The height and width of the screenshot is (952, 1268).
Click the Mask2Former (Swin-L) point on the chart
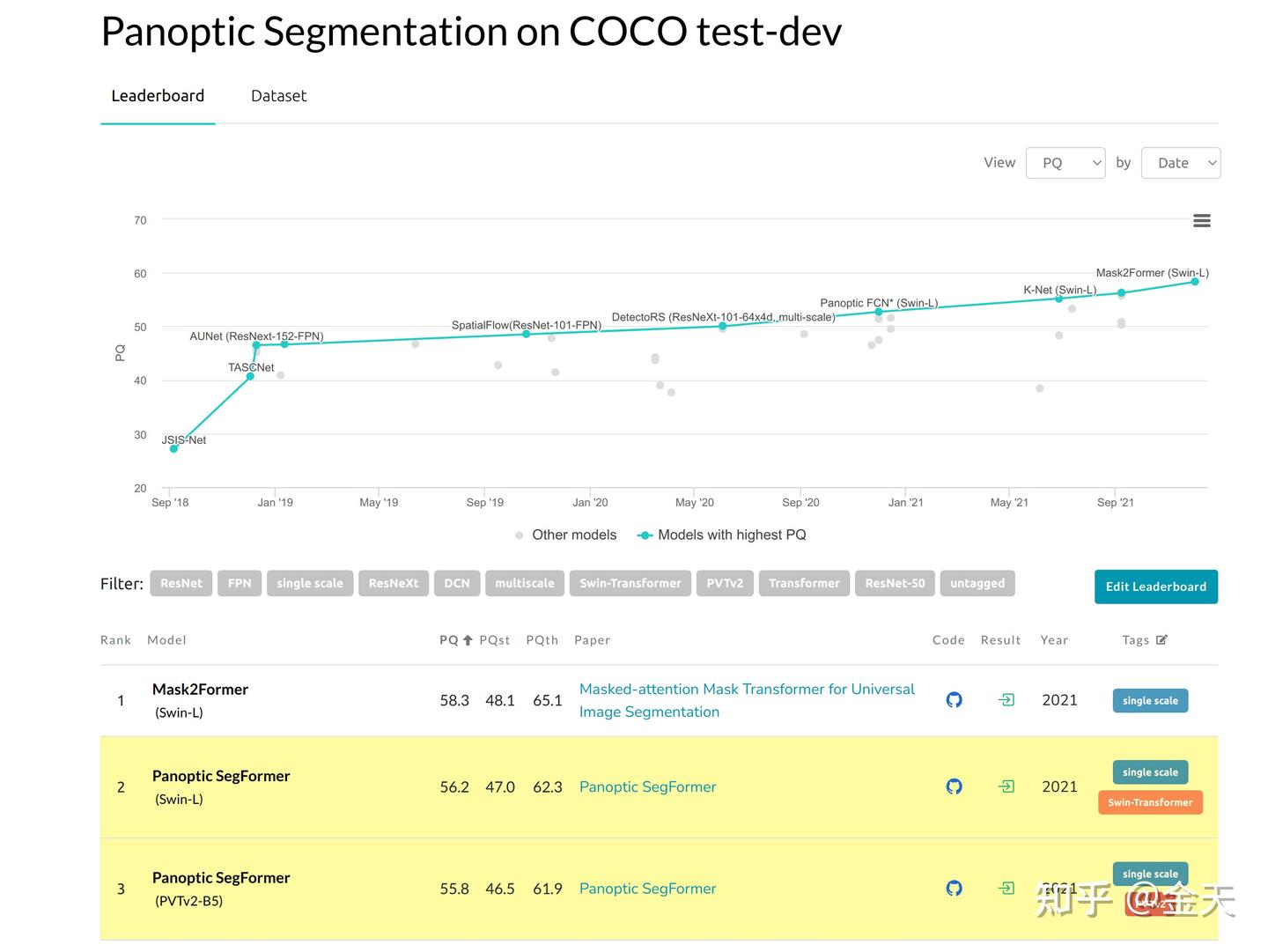[x=1194, y=280]
